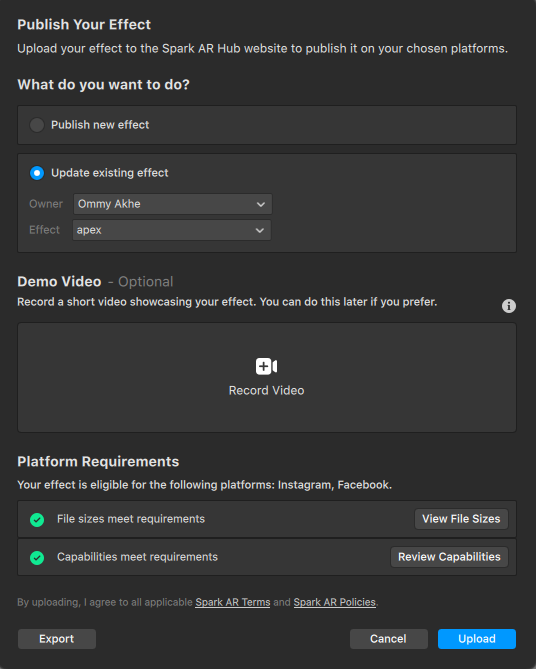Click the View File Sizes button
The image size is (536, 669).
pos(461,519)
